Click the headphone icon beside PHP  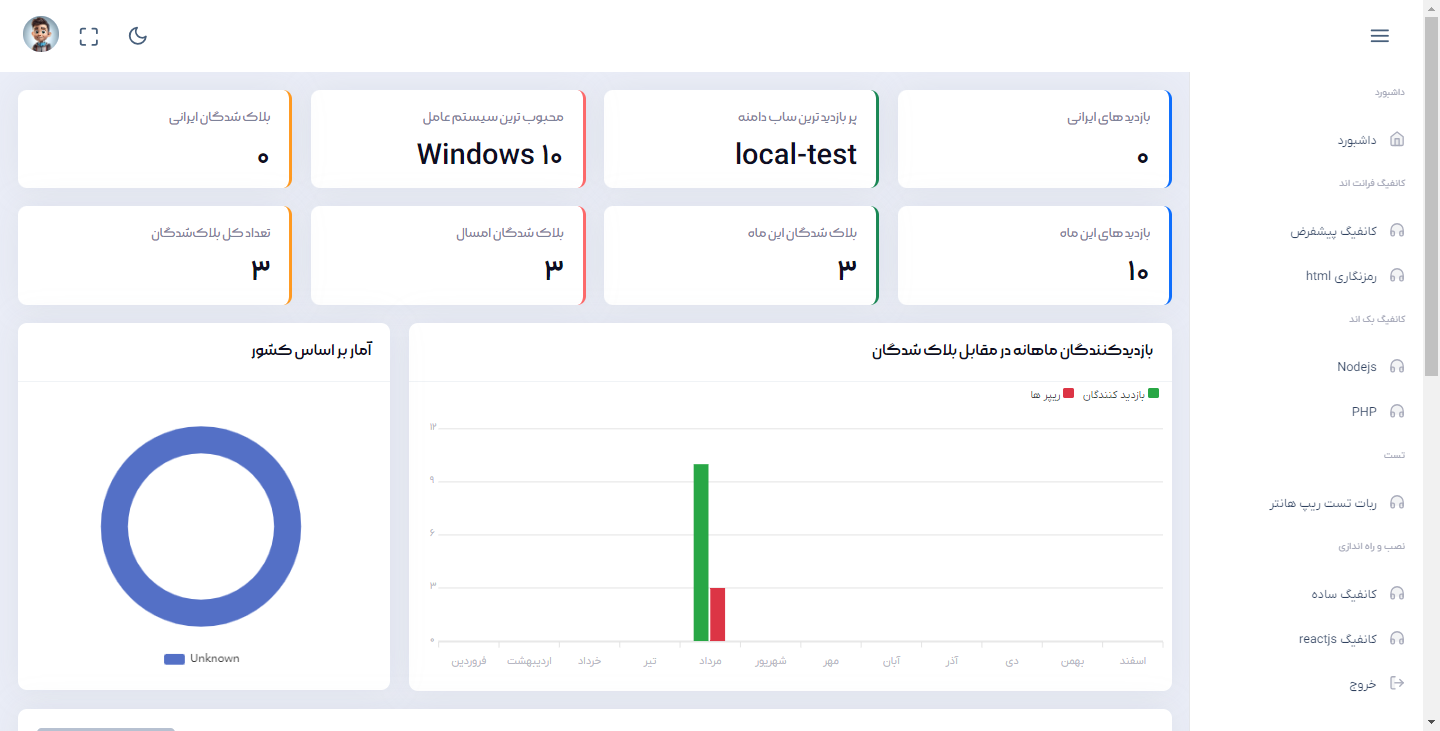pyautogui.click(x=1397, y=411)
